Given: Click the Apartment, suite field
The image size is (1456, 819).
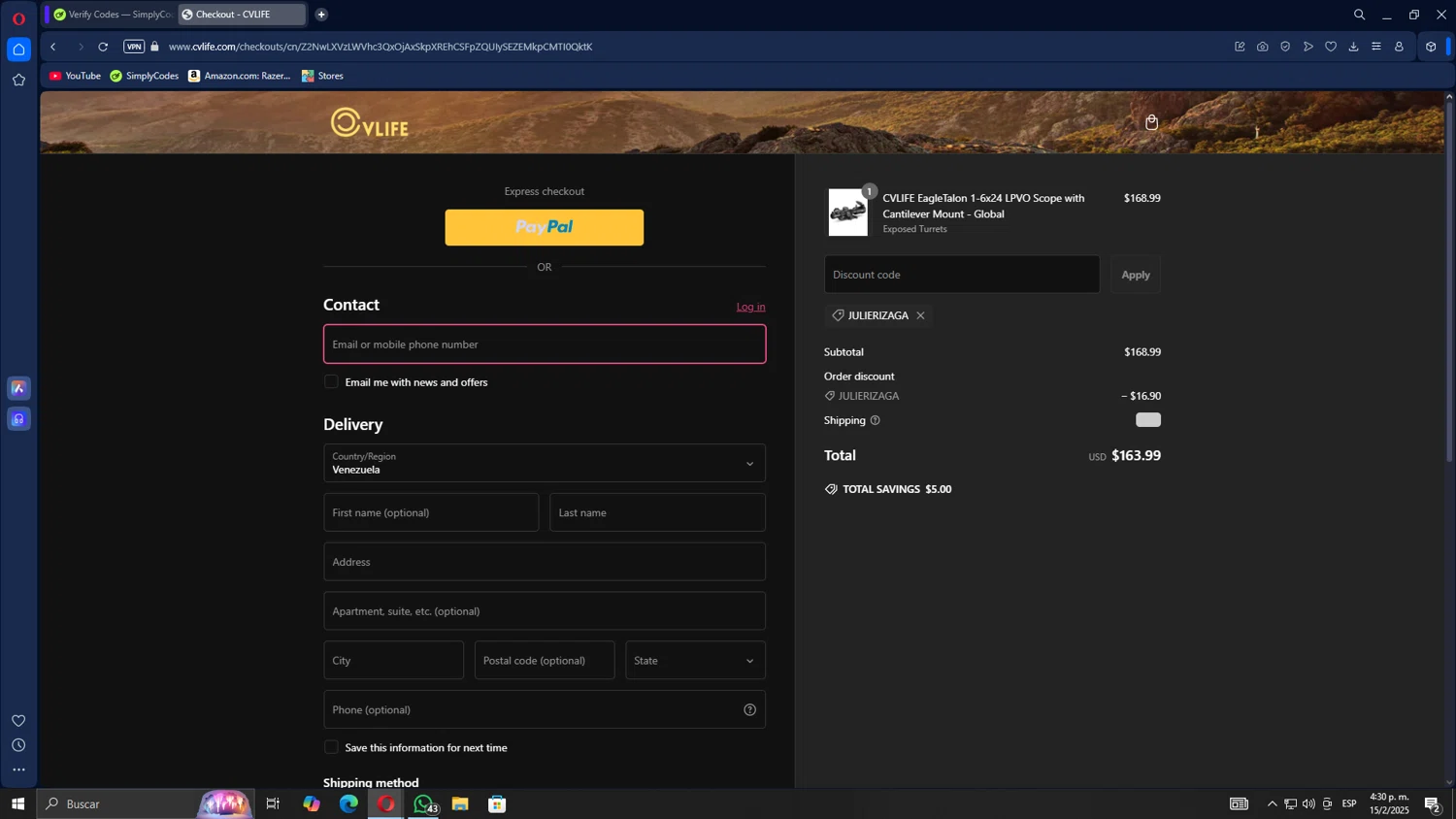Looking at the screenshot, I should pyautogui.click(x=545, y=611).
